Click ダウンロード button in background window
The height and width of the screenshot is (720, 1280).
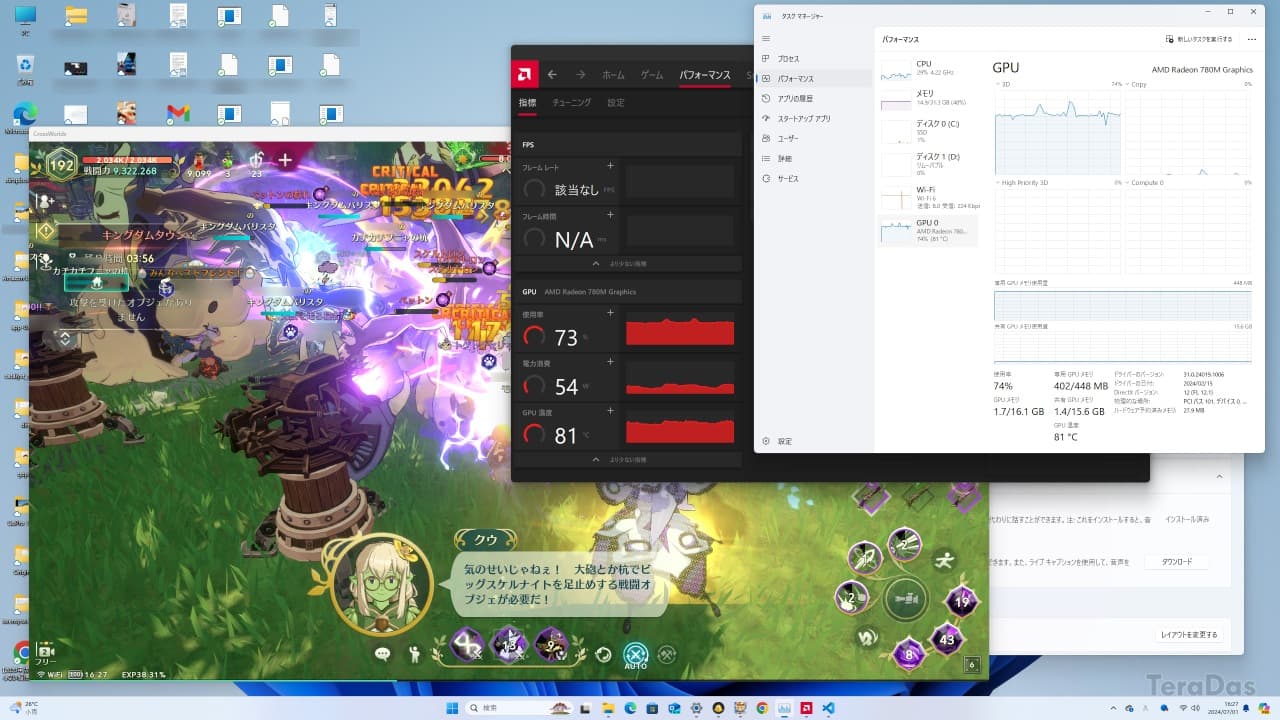pyautogui.click(x=1177, y=562)
